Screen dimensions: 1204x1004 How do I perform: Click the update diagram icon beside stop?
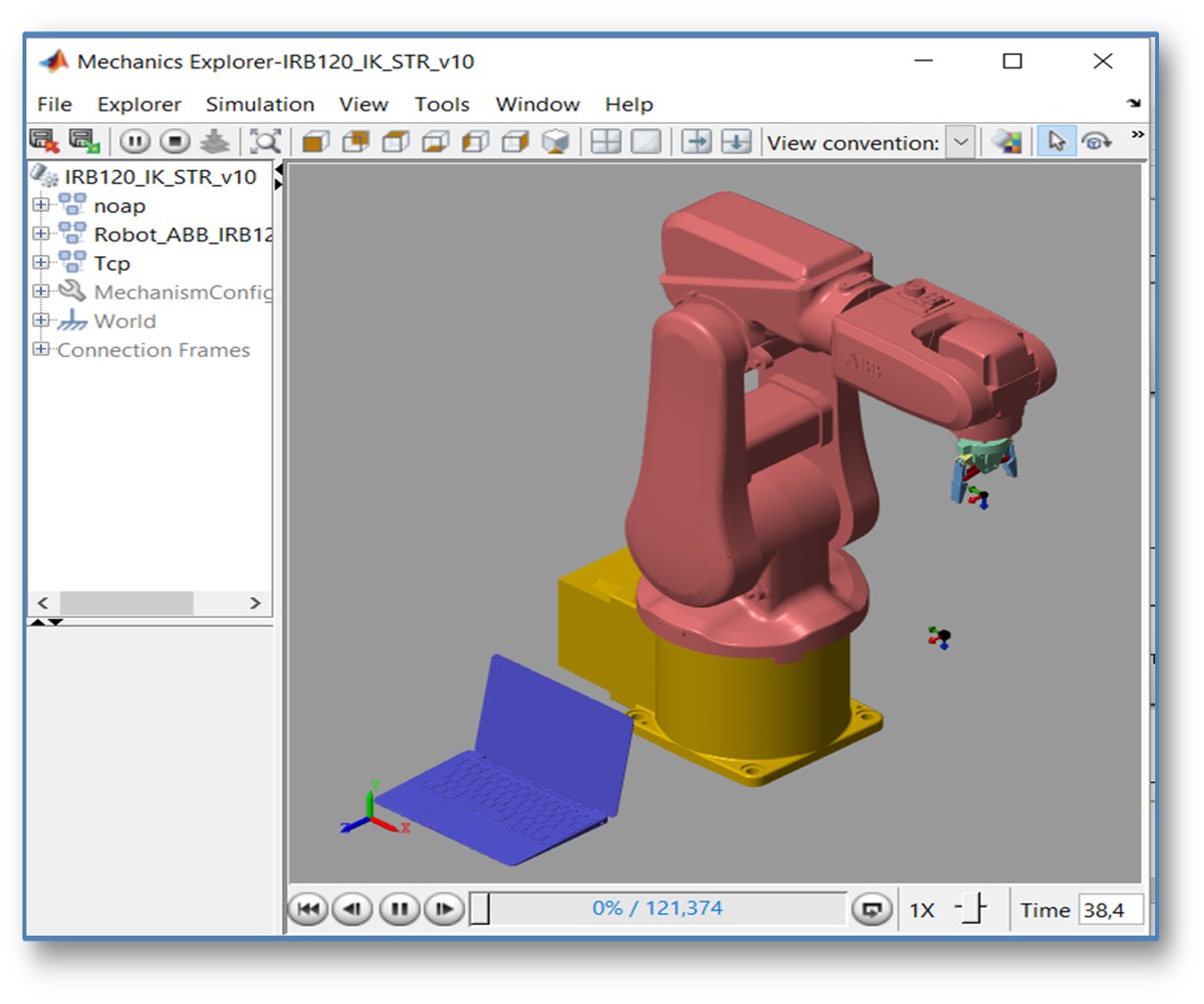214,142
